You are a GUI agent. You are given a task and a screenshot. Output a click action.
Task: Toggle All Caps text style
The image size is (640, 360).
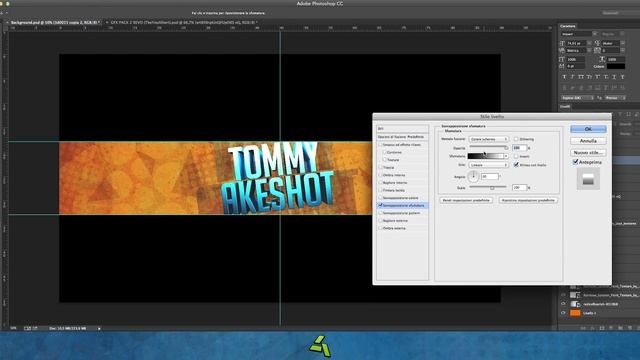click(581, 77)
